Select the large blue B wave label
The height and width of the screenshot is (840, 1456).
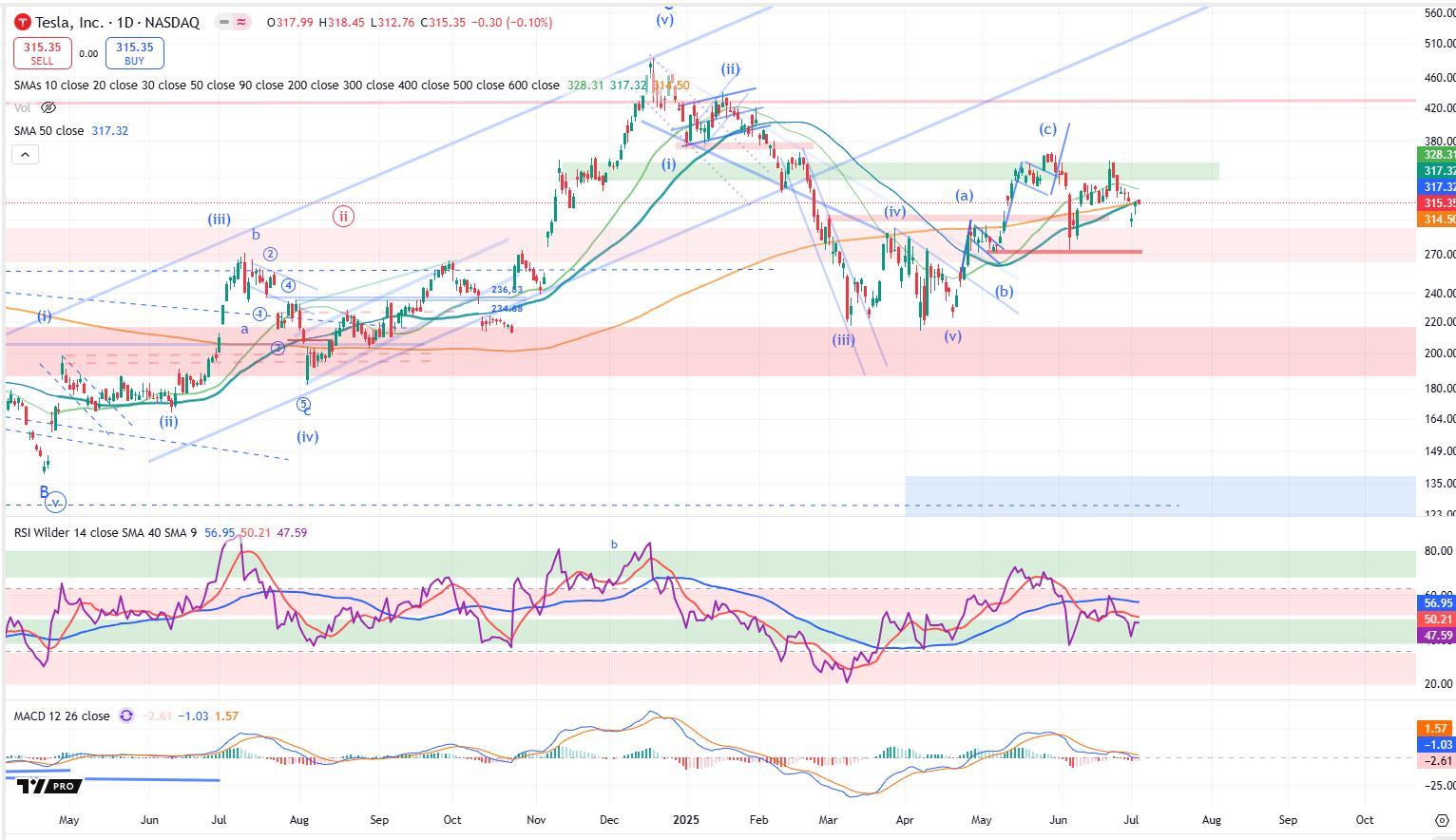click(44, 491)
